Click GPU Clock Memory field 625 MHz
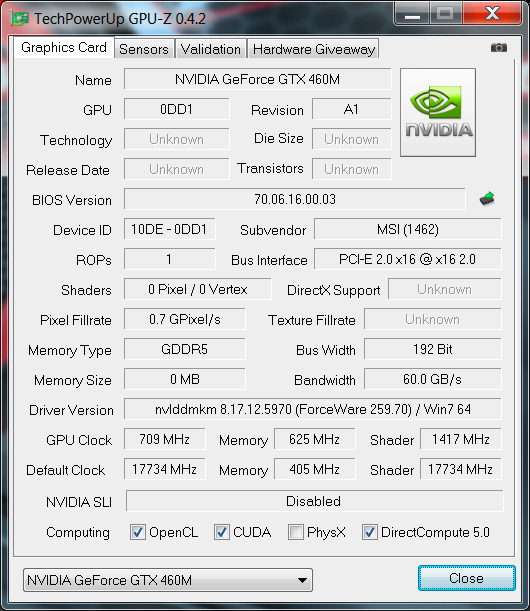This screenshot has width=530, height=611. point(314,439)
